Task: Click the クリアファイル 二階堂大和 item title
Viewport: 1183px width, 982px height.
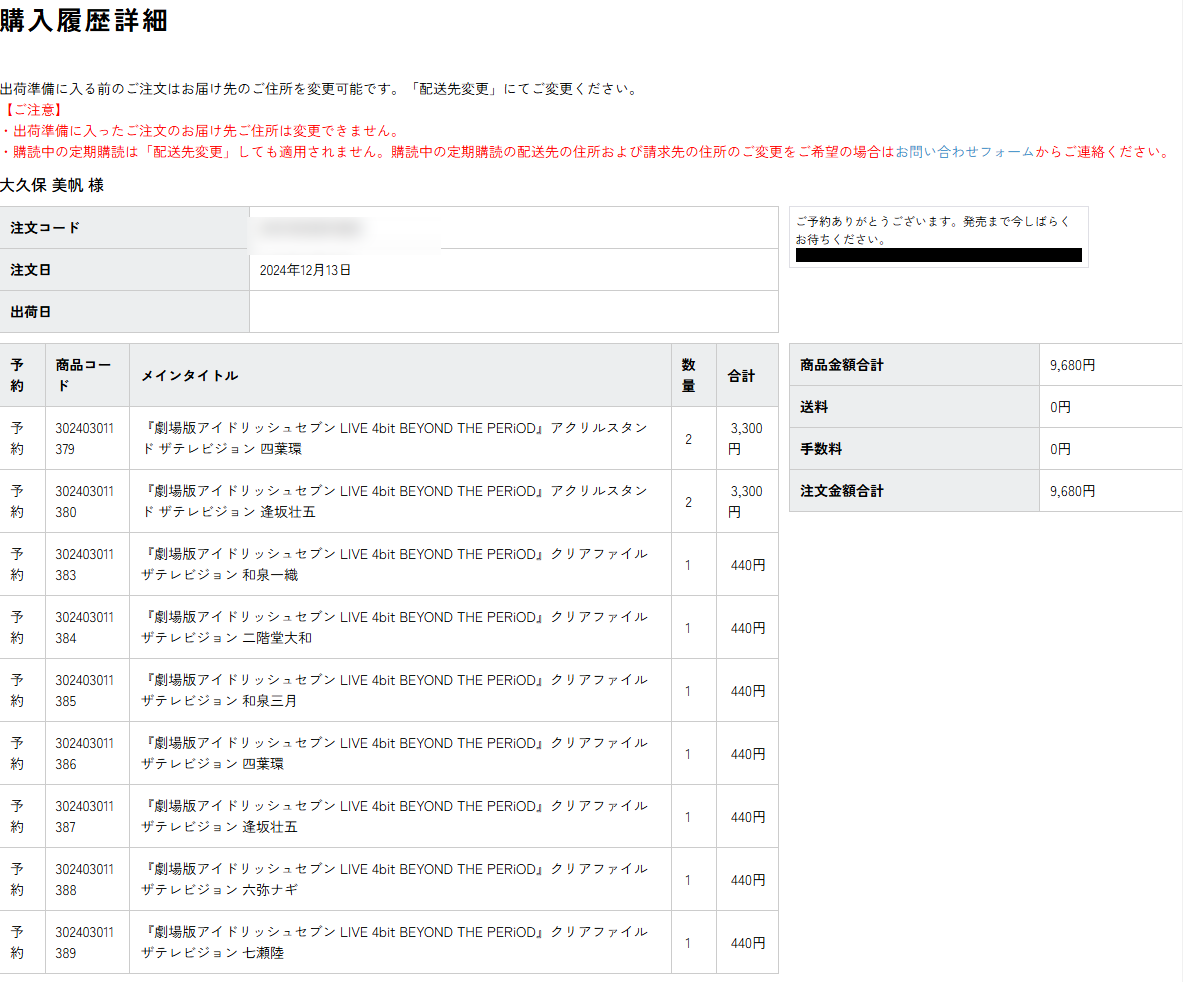Action: pos(395,628)
